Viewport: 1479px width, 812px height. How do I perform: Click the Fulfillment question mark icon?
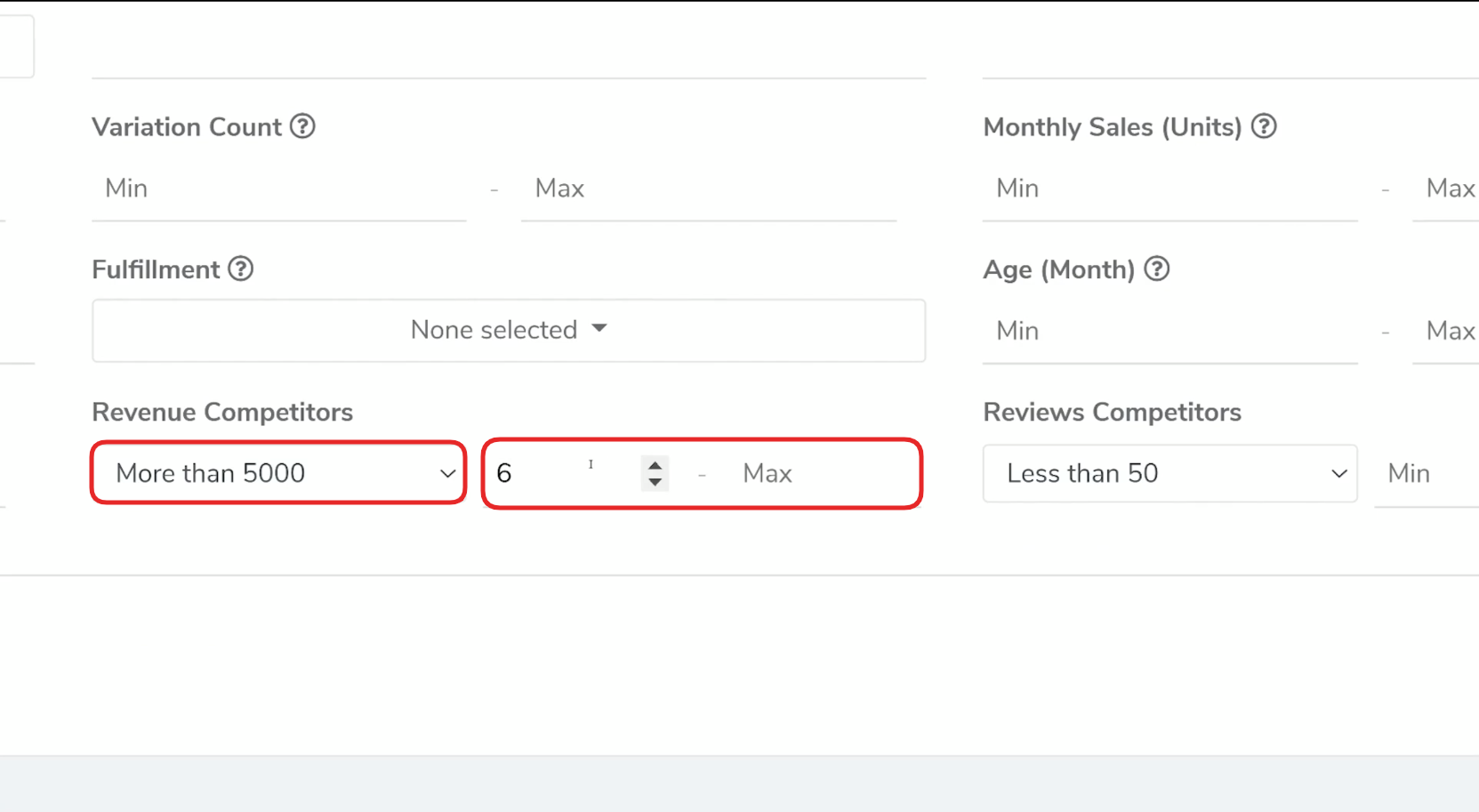pos(240,269)
